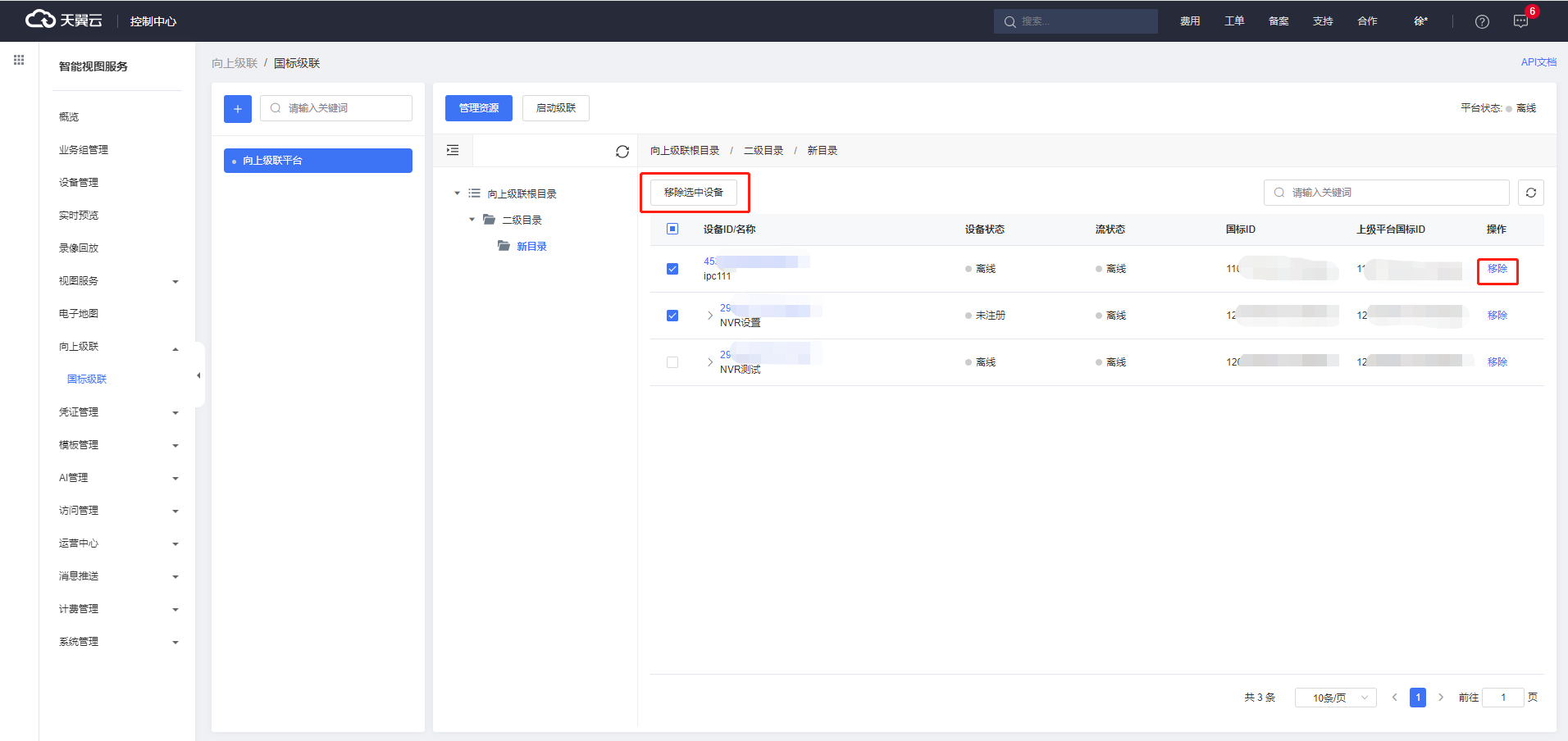
Task: Check the NVR测试 device checkbox
Action: coord(672,362)
